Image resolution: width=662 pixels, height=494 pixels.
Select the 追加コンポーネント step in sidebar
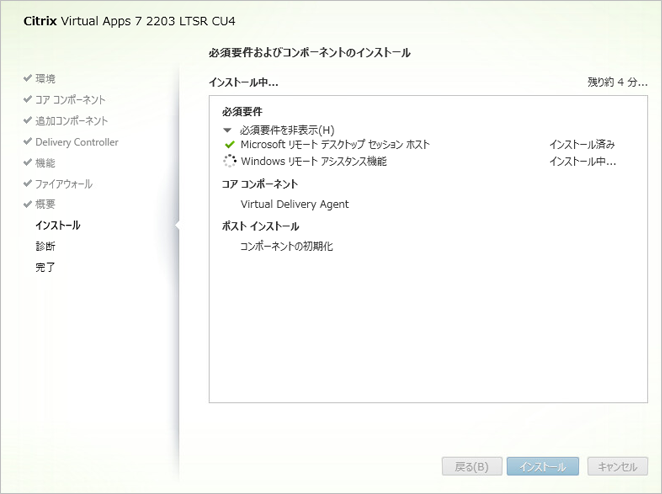71,121
